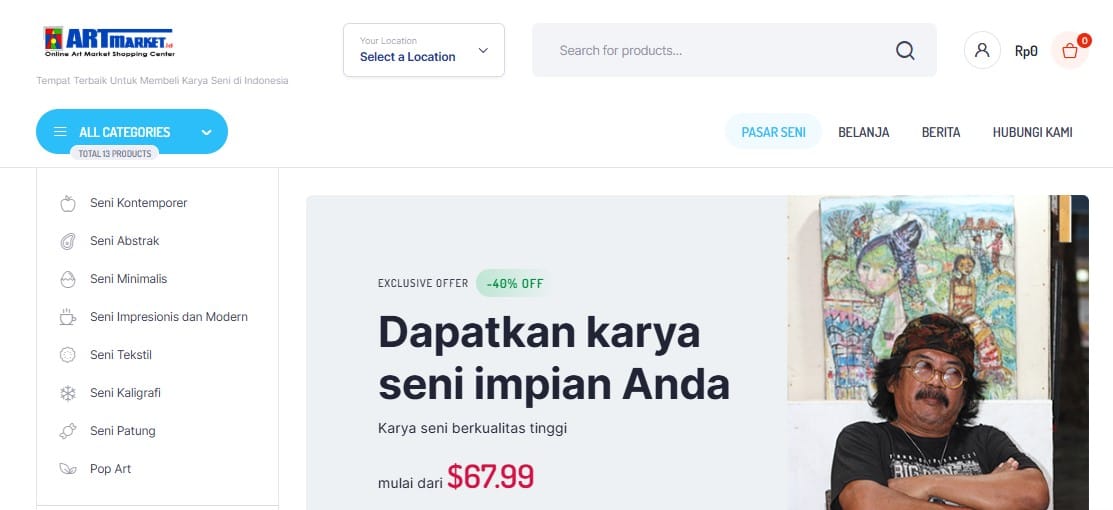The image size is (1113, 510).
Task: Open the user account icon
Action: click(982, 50)
